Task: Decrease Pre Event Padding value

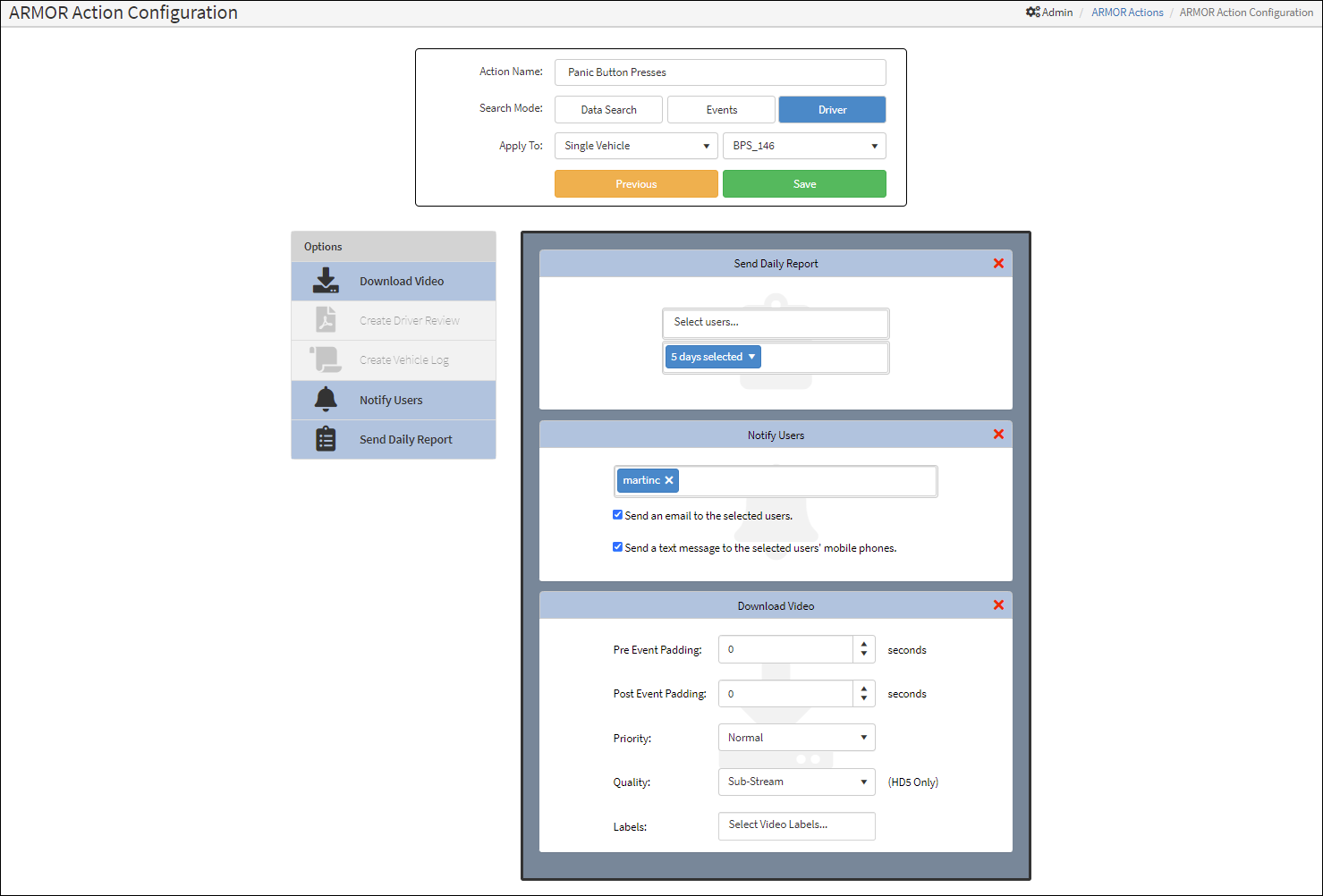Action: (x=864, y=655)
